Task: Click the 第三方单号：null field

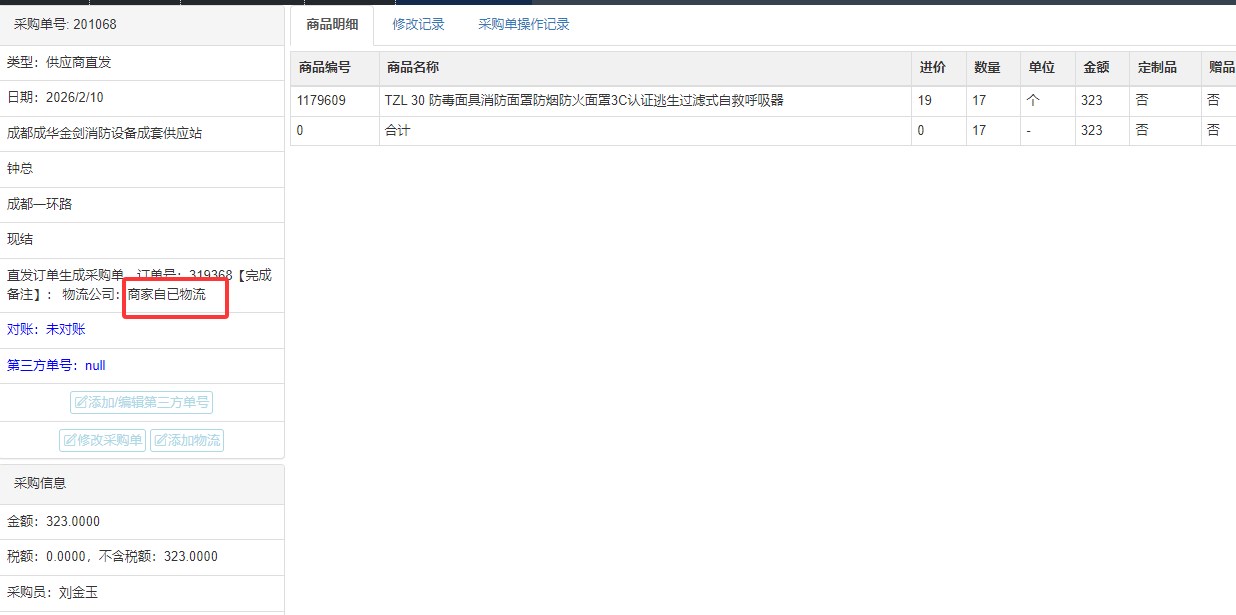Action: click(x=56, y=366)
